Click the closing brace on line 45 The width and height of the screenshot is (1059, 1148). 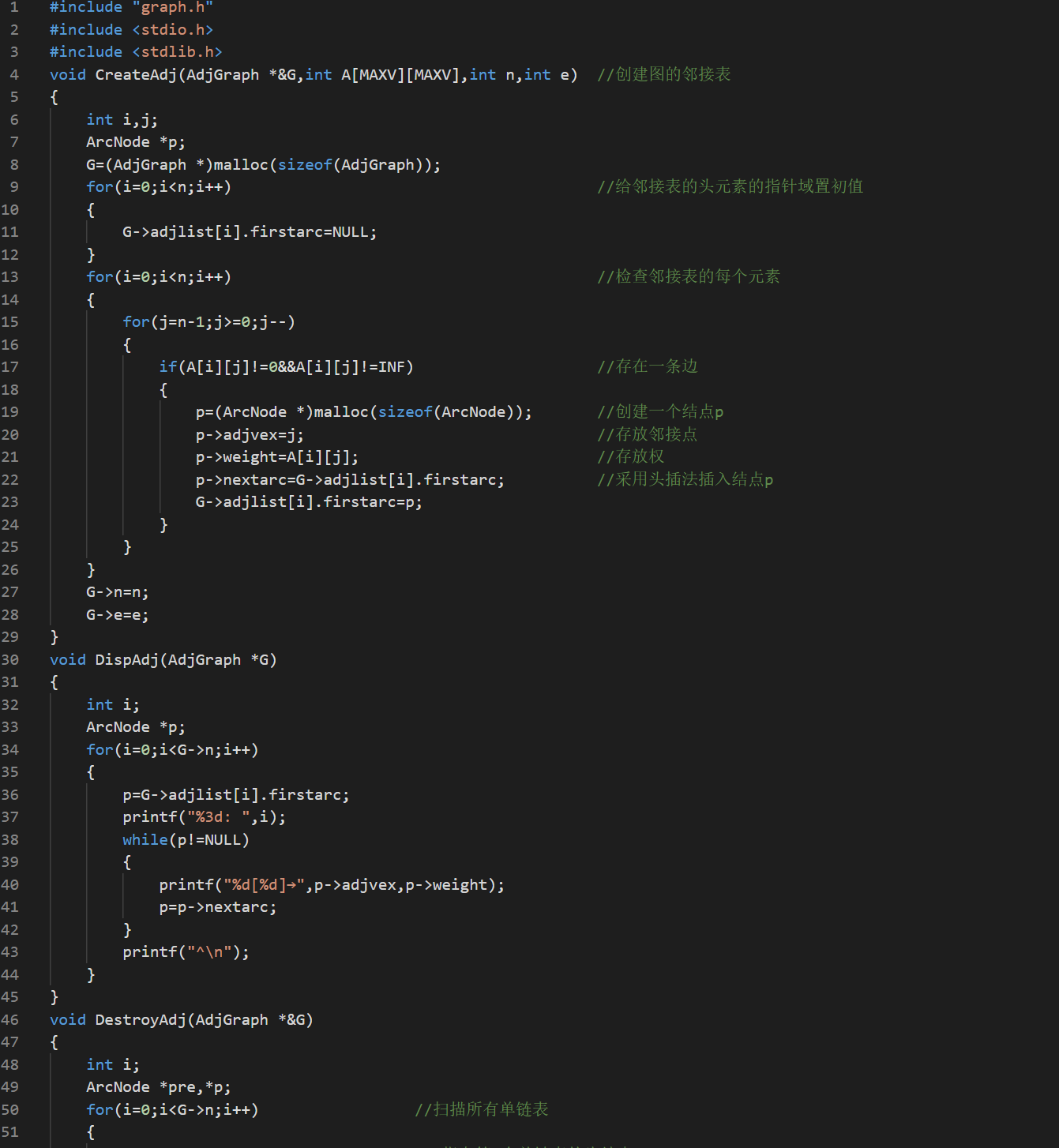tap(54, 996)
